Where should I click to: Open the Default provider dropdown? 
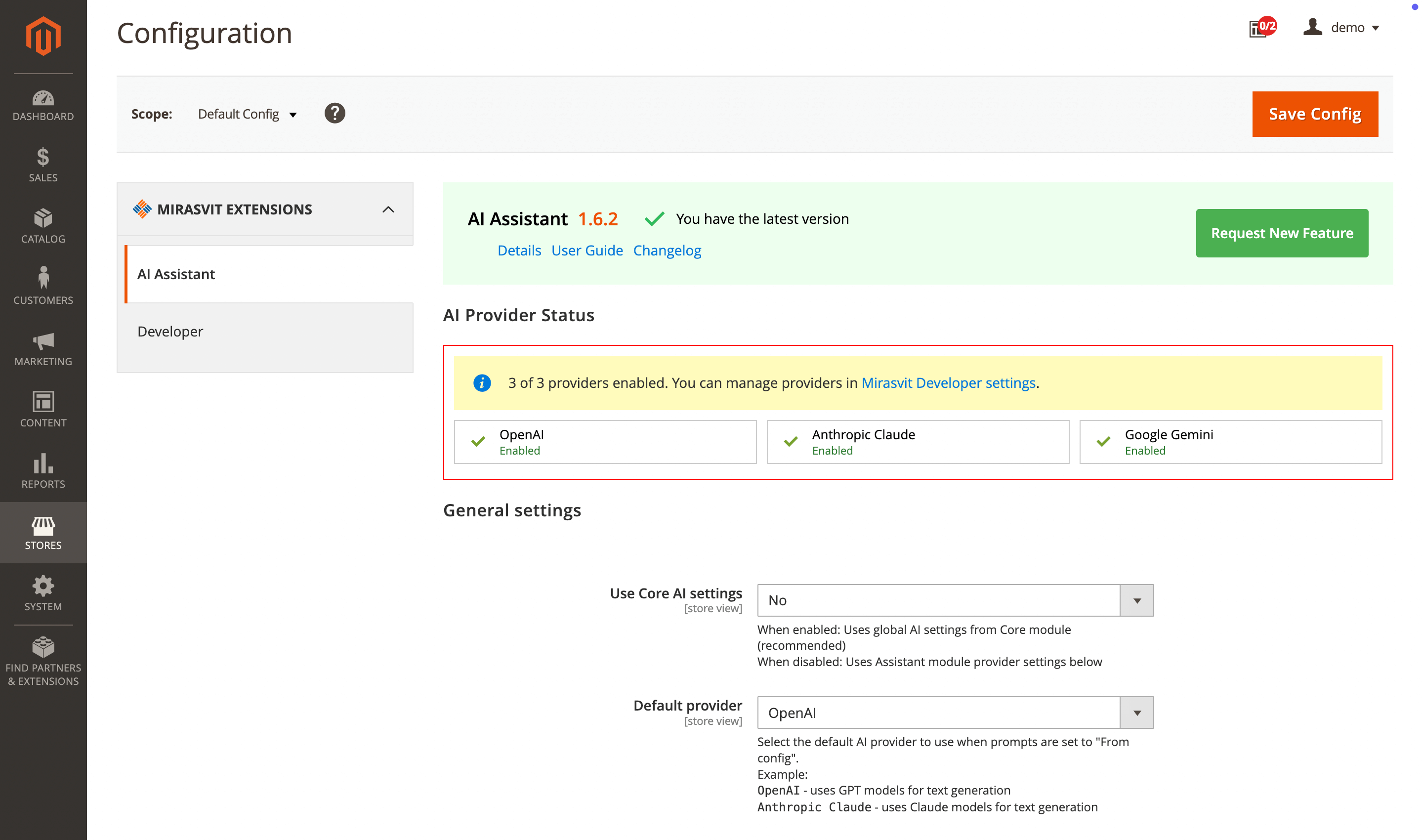[x=955, y=713]
